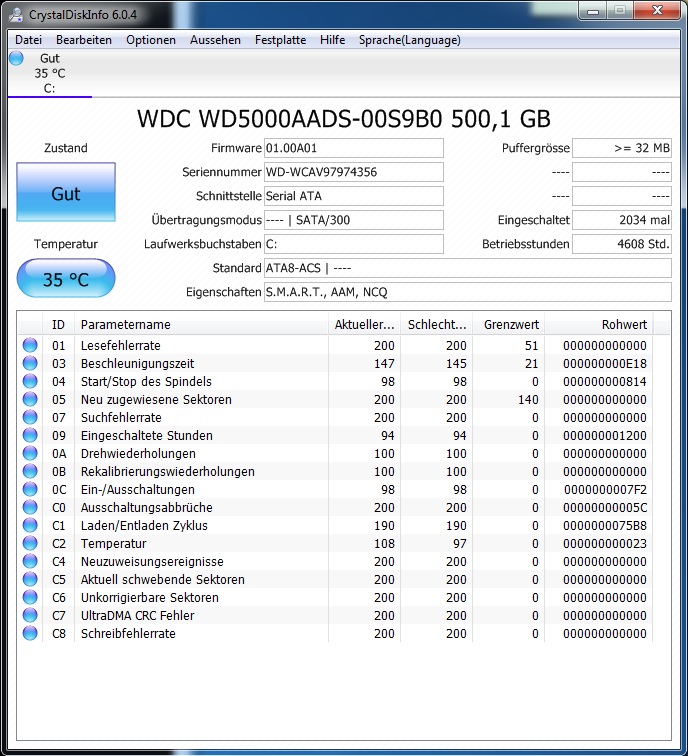Click threshold value 140 for Neu zugewiesene Sektoren

[528, 399]
